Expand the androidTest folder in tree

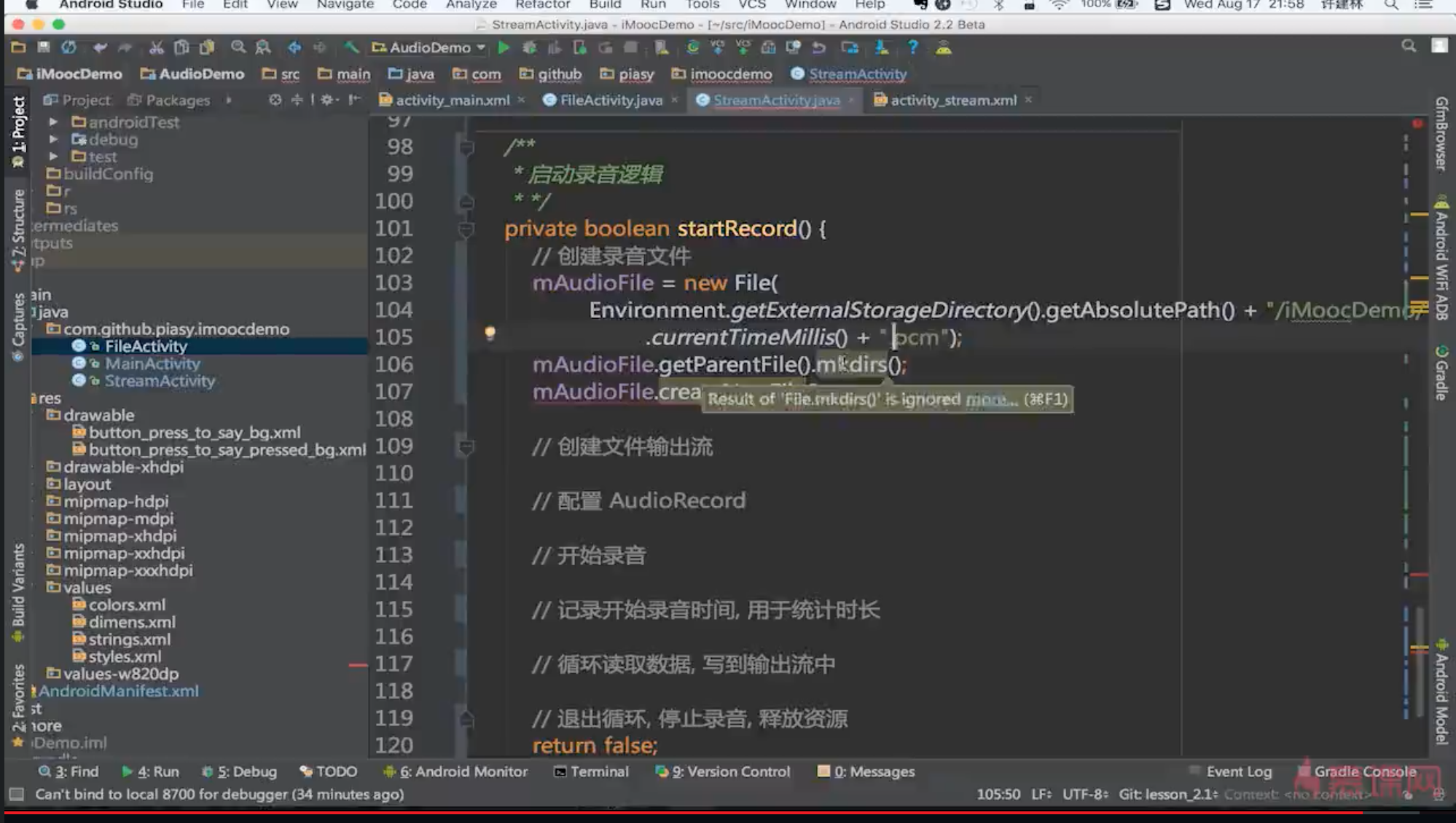53,122
